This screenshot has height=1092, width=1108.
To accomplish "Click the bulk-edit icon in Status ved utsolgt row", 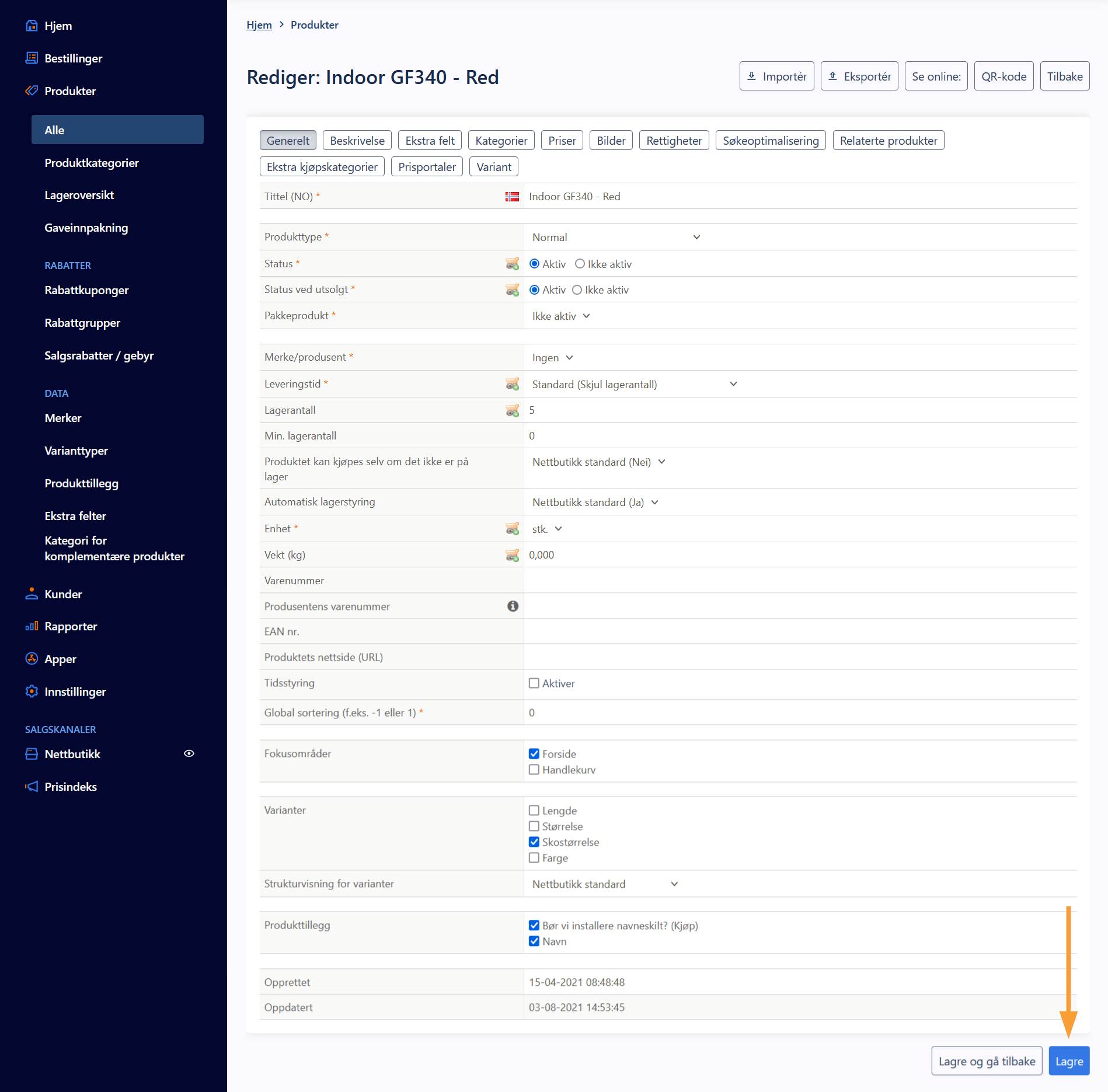I will pyautogui.click(x=512, y=290).
